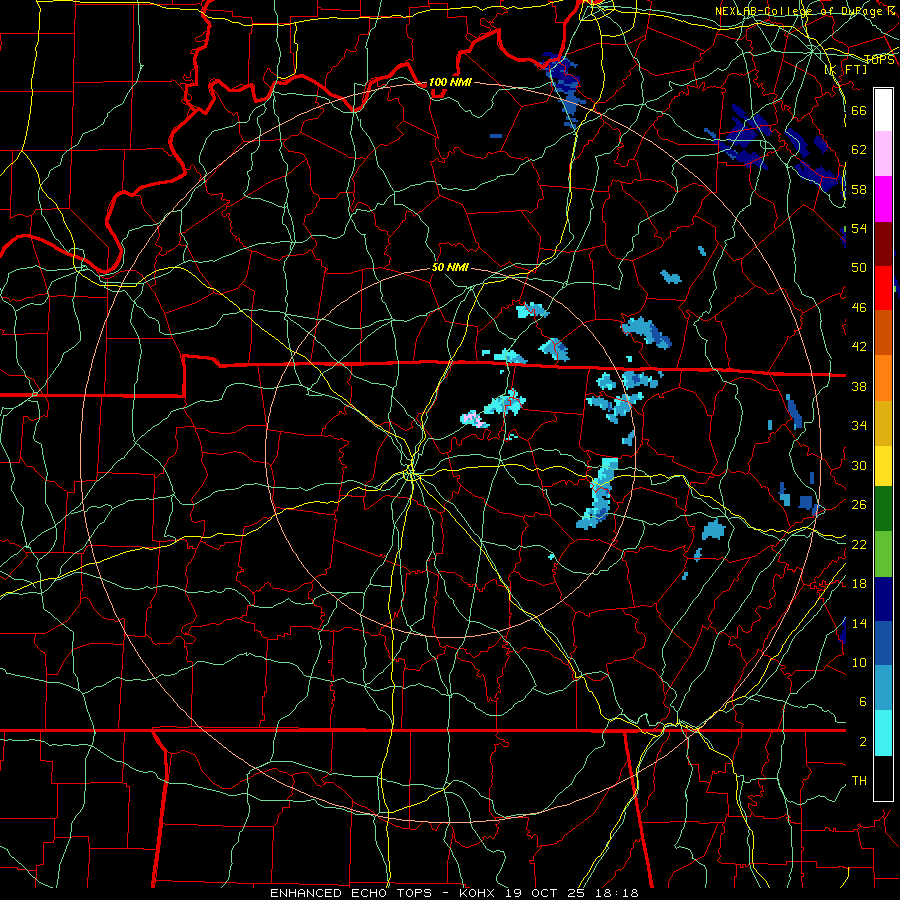Pick the dark red color scale swatch

883,244
